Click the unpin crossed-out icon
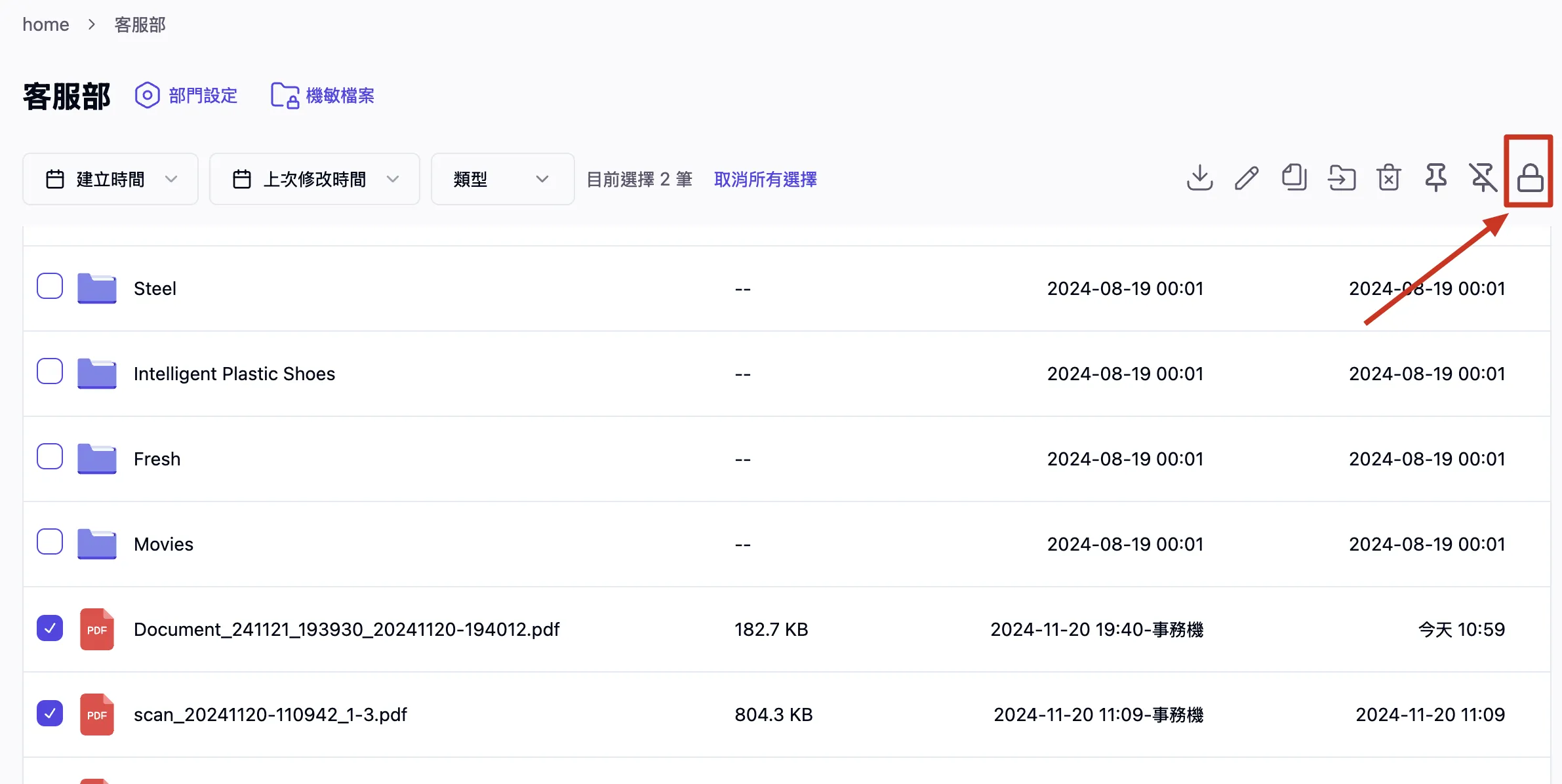This screenshot has width=1562, height=784. coord(1483,178)
